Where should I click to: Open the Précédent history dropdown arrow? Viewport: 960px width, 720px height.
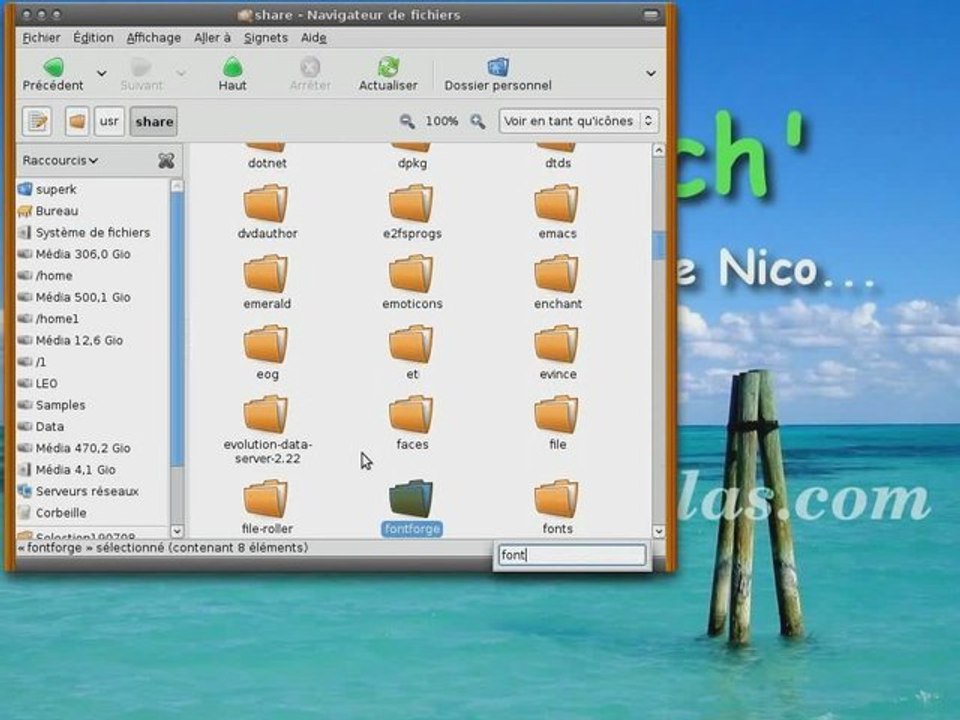(102, 73)
